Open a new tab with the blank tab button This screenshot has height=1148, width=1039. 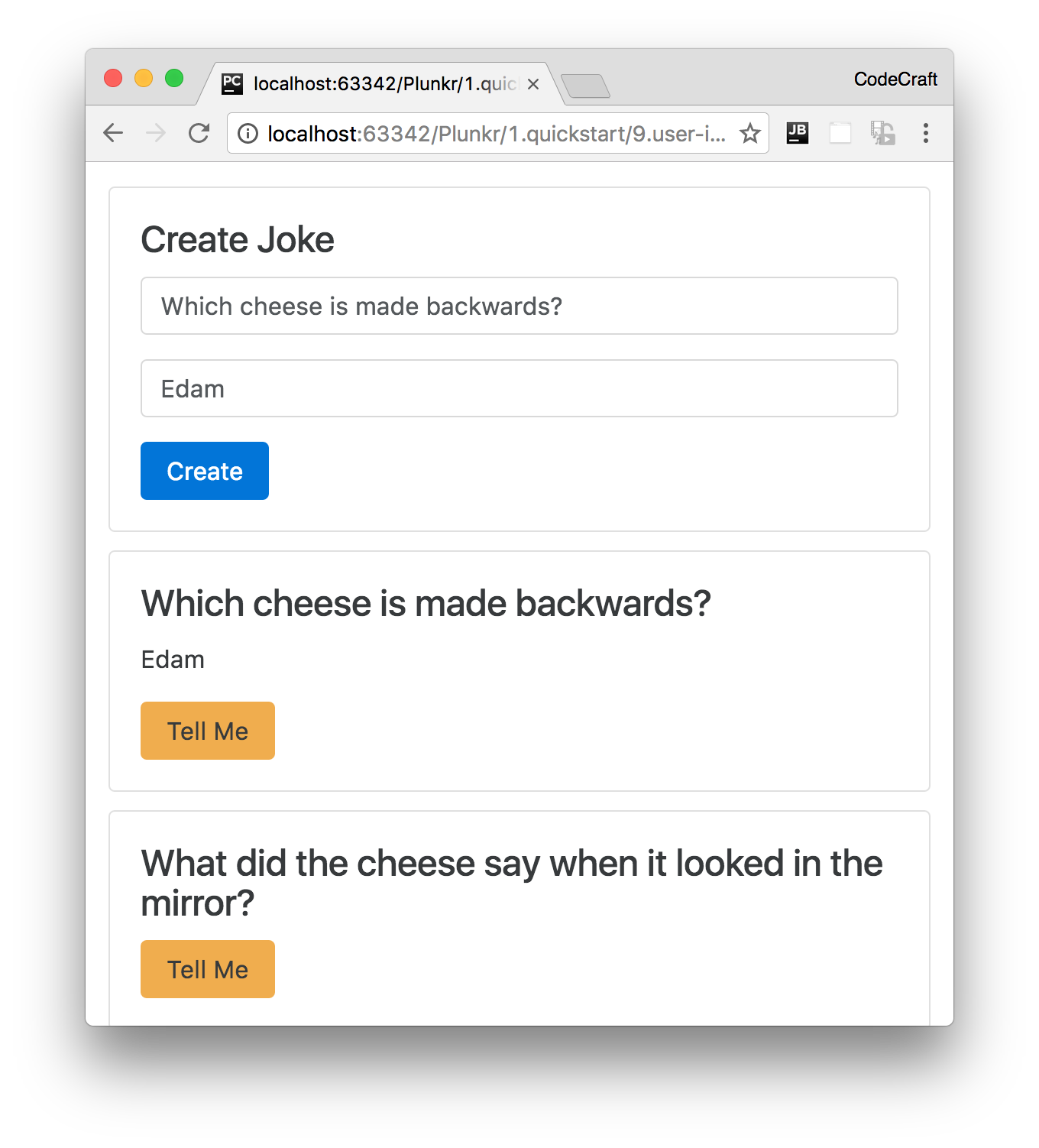coord(585,86)
